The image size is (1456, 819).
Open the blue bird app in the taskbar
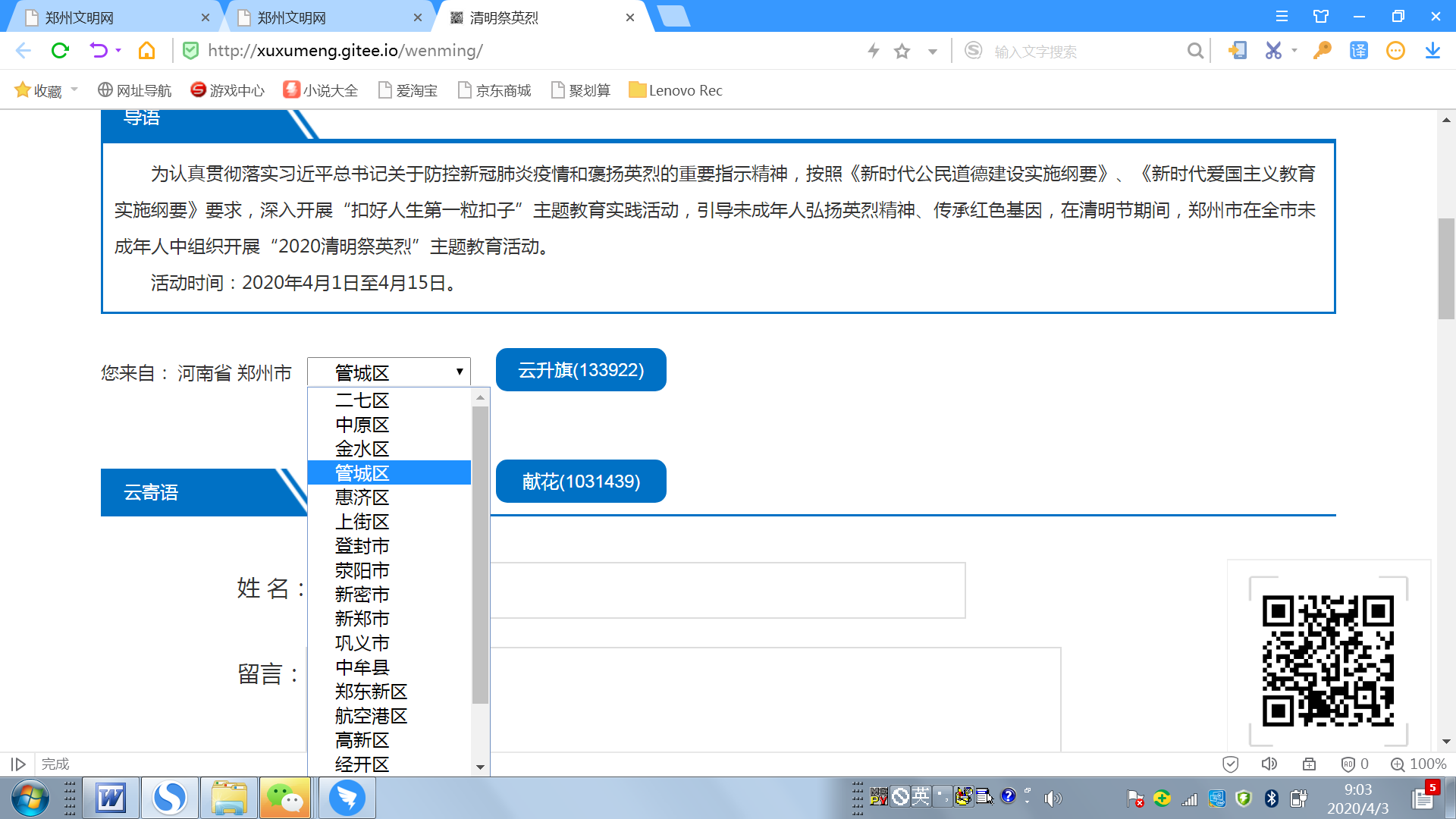(x=347, y=798)
